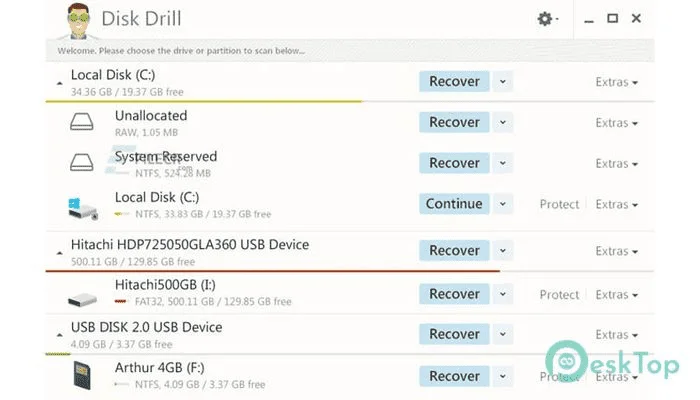
Task: Recover the USB DISK 2.0 USB Device
Action: click(454, 334)
